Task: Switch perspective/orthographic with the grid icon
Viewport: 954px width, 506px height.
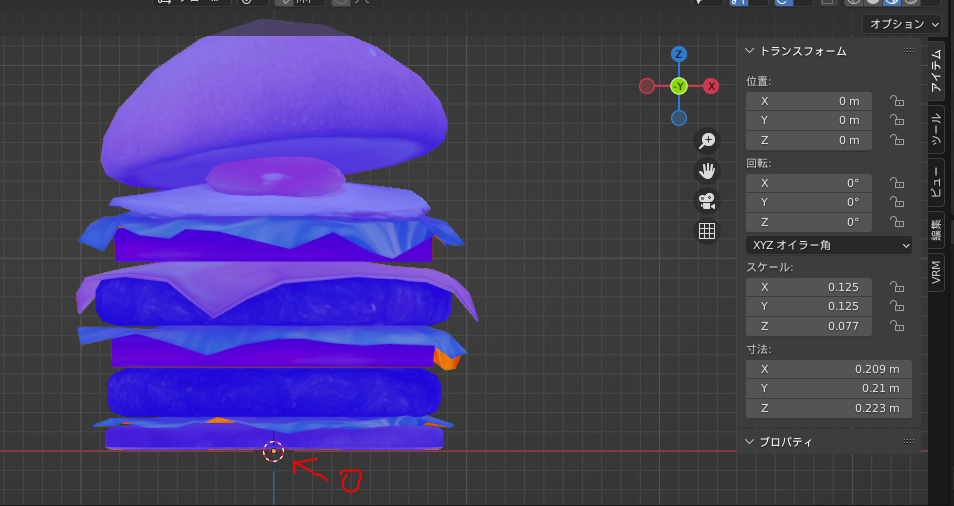Action: pyautogui.click(x=707, y=231)
